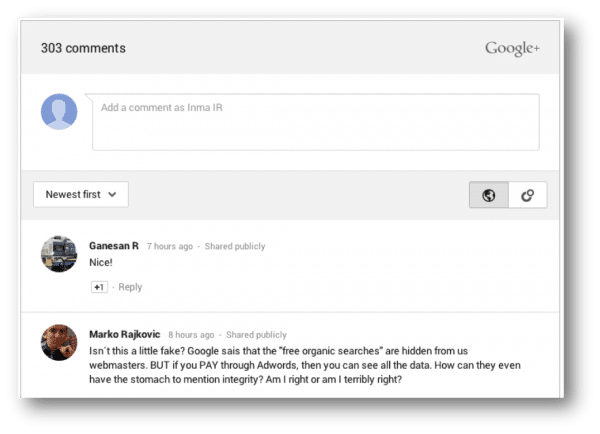Switch to circles-only comments icon
The width and height of the screenshot is (600, 434).
click(528, 195)
